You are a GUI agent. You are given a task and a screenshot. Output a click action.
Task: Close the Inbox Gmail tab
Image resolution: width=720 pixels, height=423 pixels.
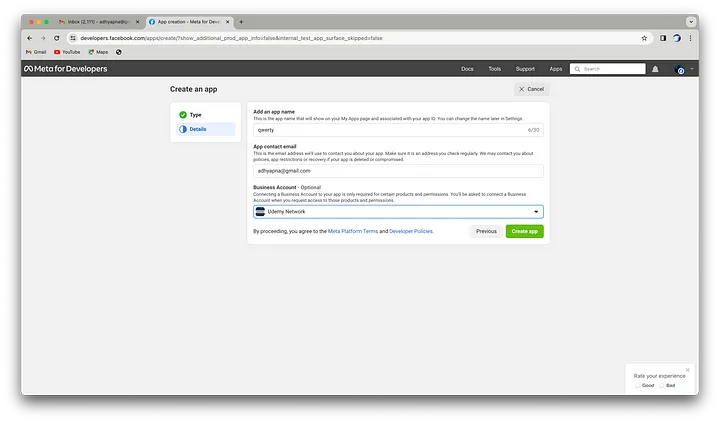click(x=137, y=22)
